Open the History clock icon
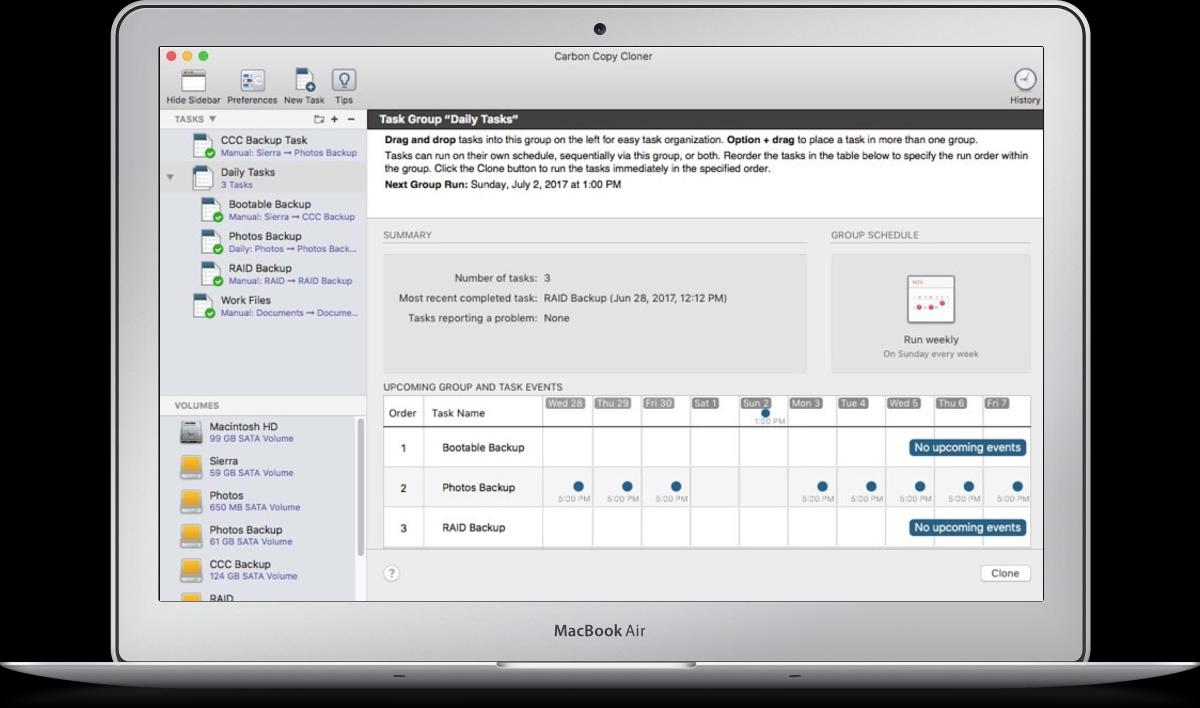The image size is (1200, 708). [x=1025, y=80]
